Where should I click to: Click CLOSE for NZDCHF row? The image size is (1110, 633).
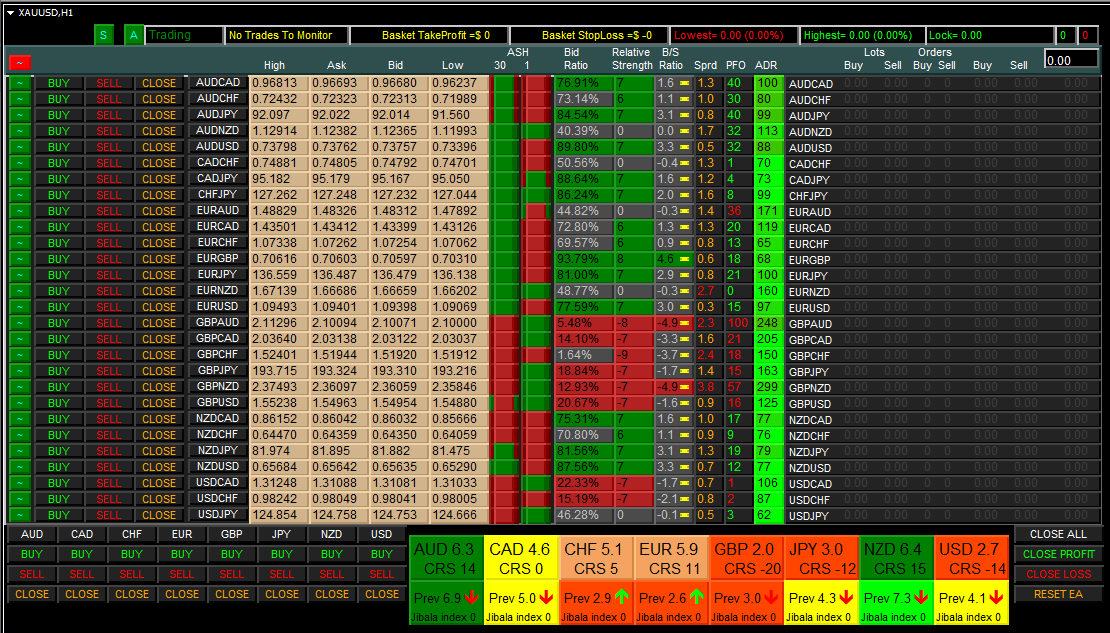(159, 435)
